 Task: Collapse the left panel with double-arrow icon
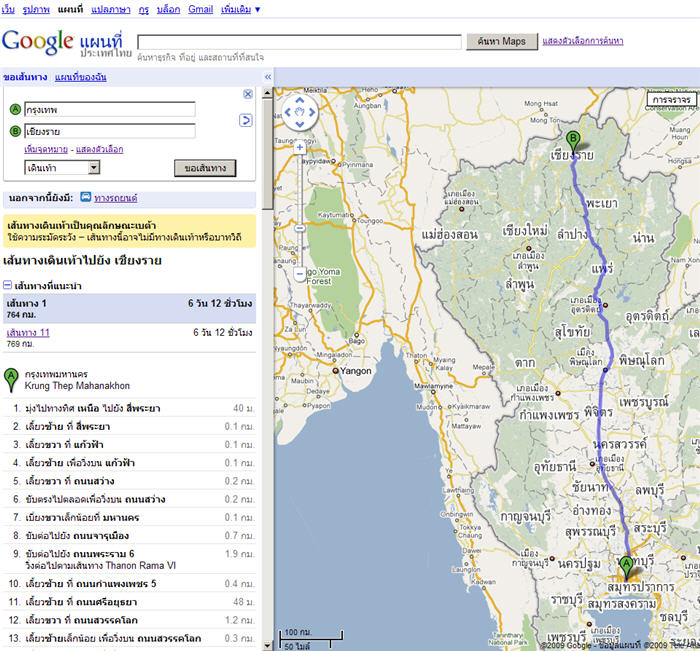click(268, 77)
